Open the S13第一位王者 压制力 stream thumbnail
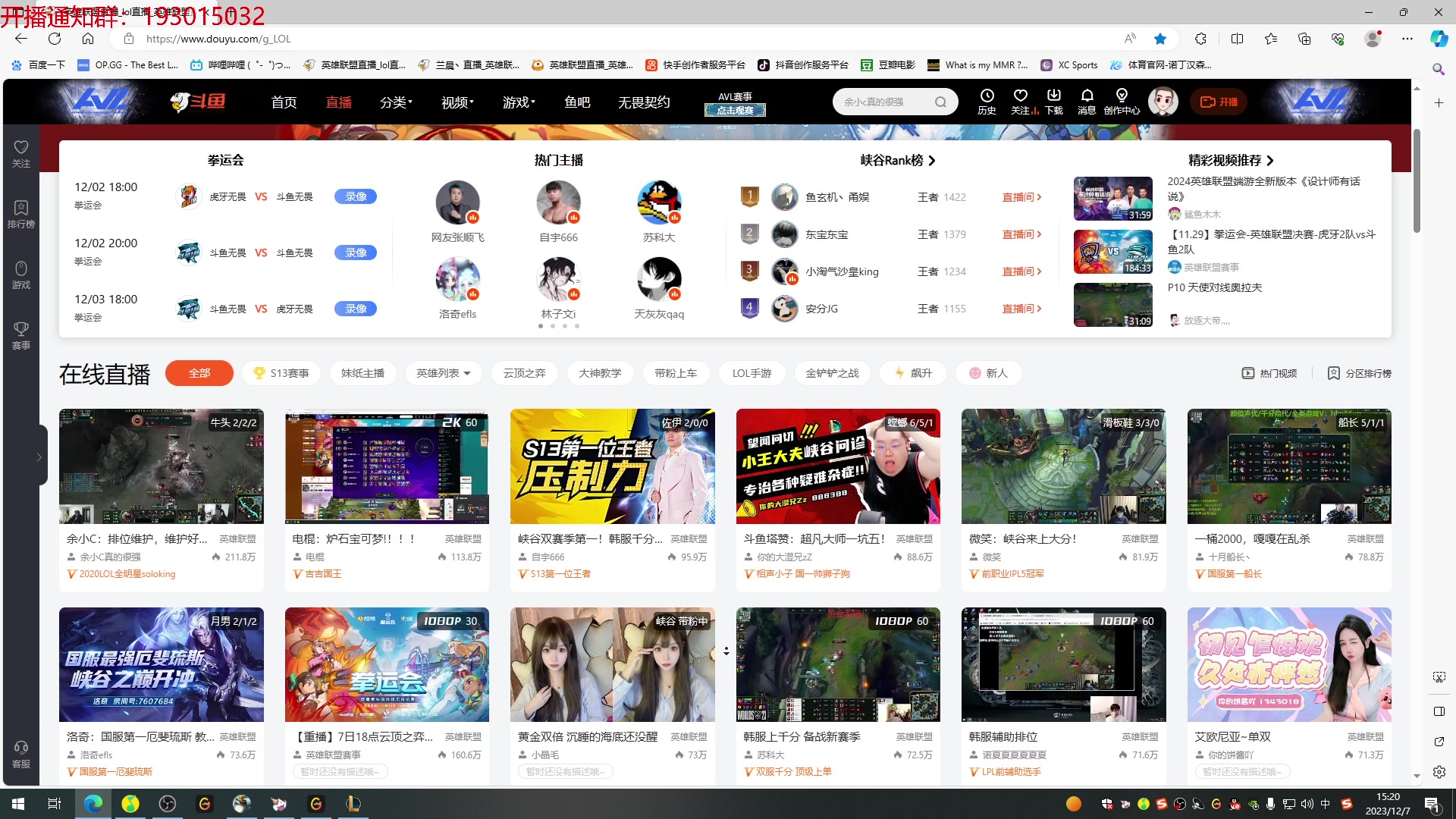This screenshot has height=819, width=1456. click(613, 466)
